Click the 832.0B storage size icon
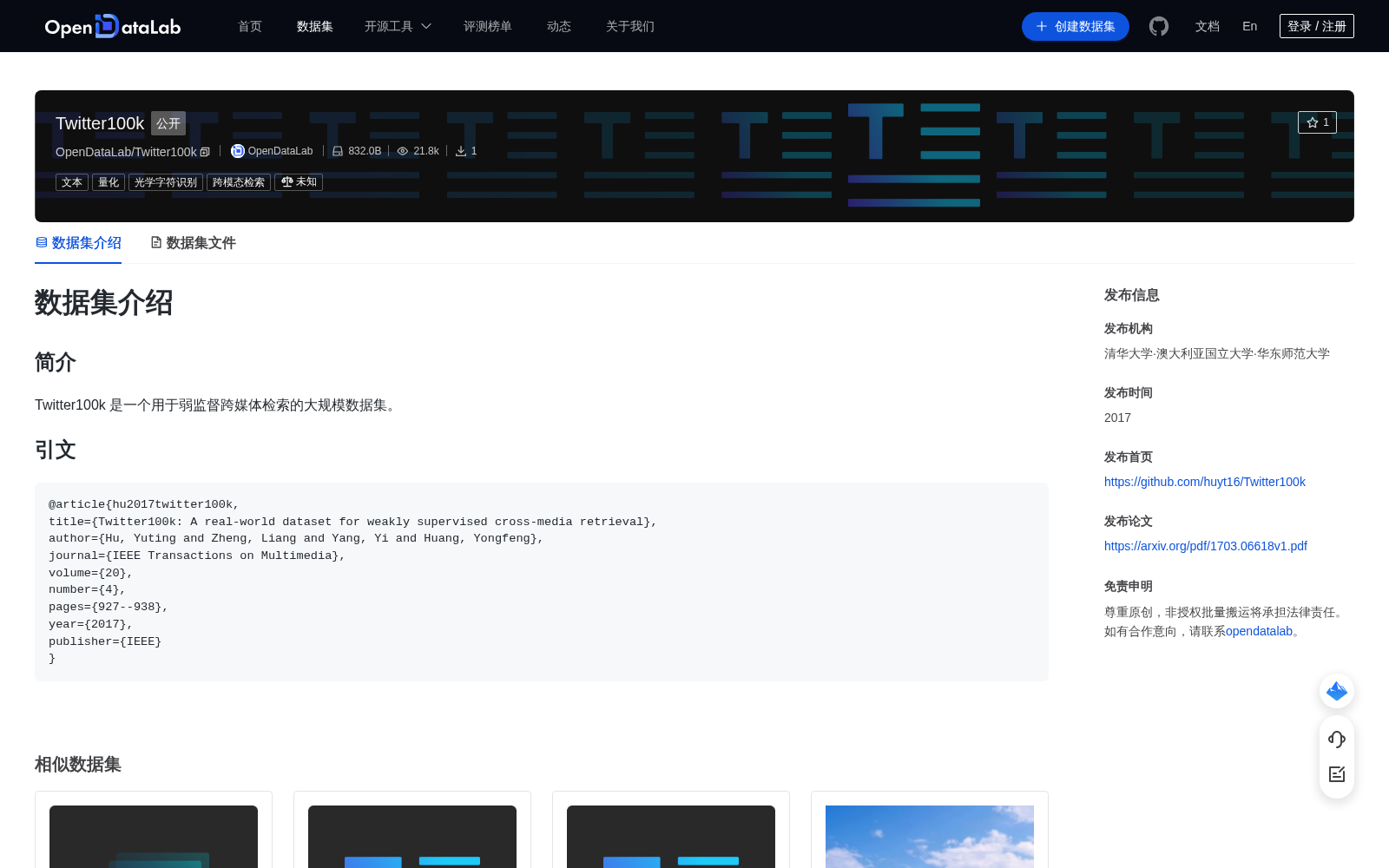Image resolution: width=1389 pixels, height=868 pixels. 338,151
